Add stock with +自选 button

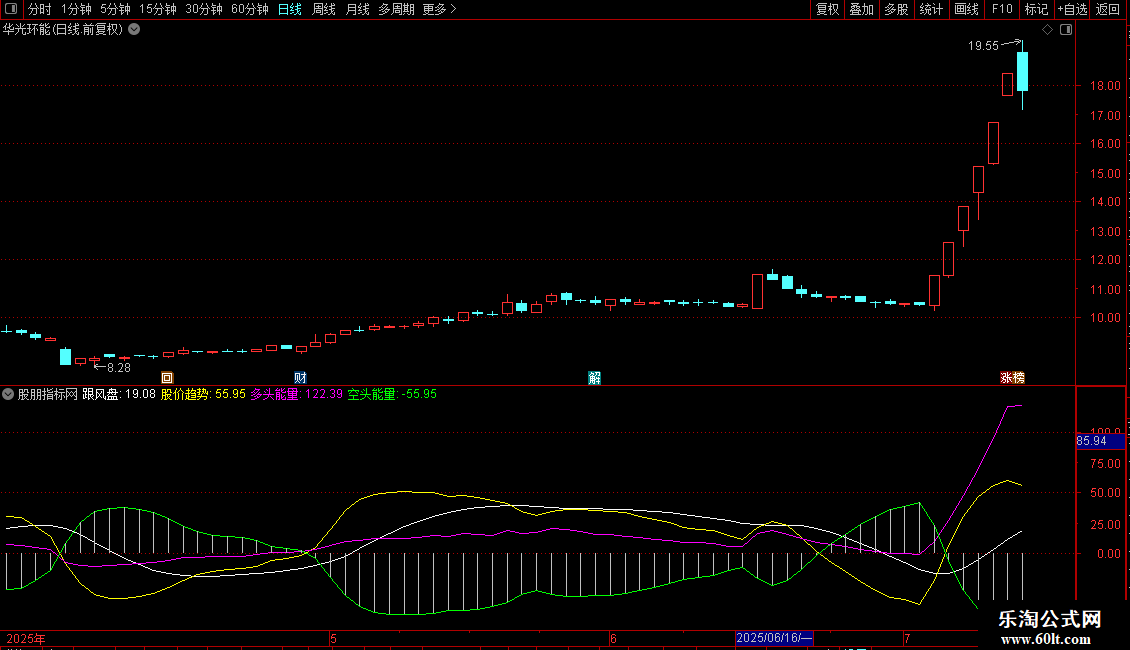click(1070, 9)
